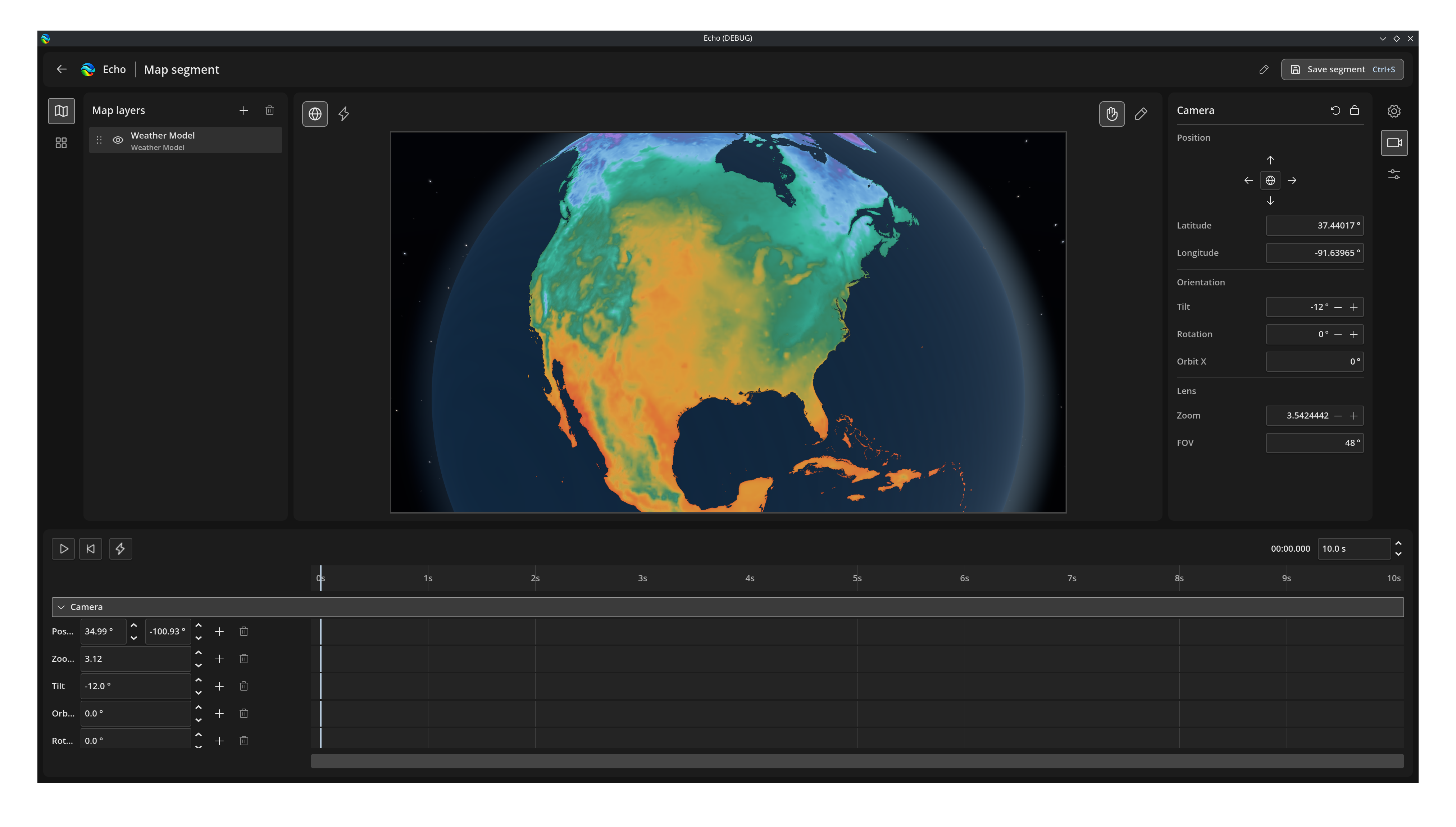
Task: Edit the Latitude field
Action: click(x=1314, y=226)
